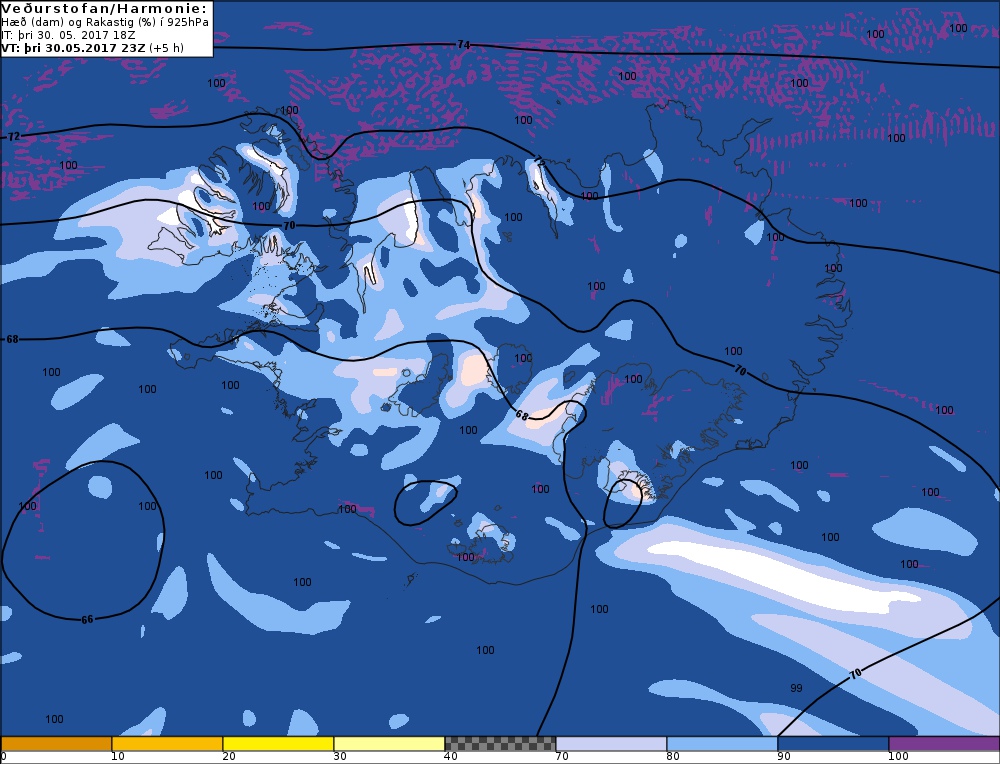Click the '100' tick label under colorbar
Screen dimensions: 1000x764
[x=898, y=756]
